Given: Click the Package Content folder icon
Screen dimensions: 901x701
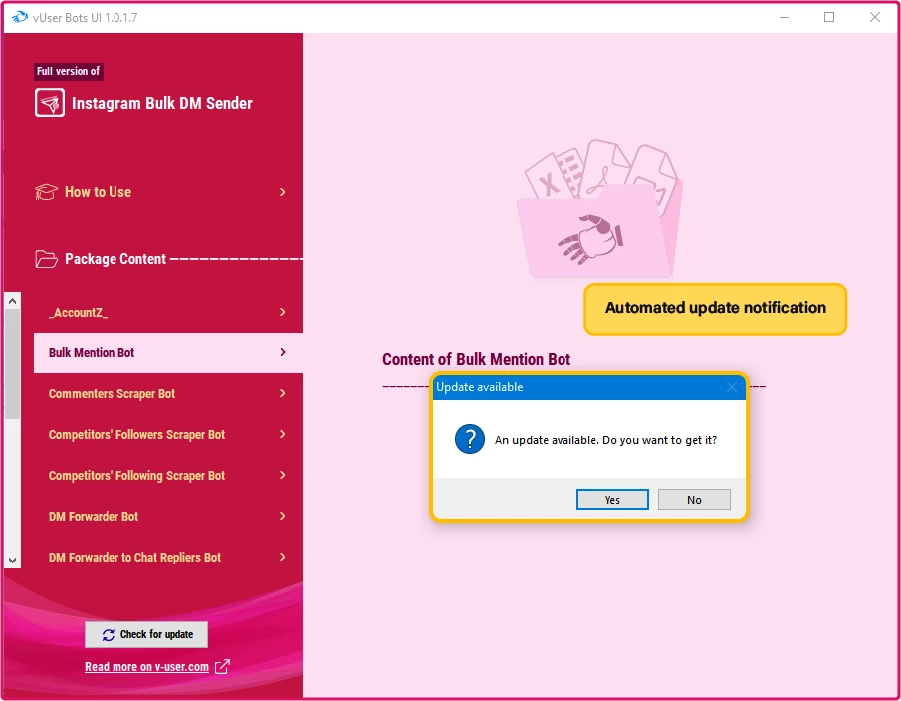Looking at the screenshot, I should 46,259.
